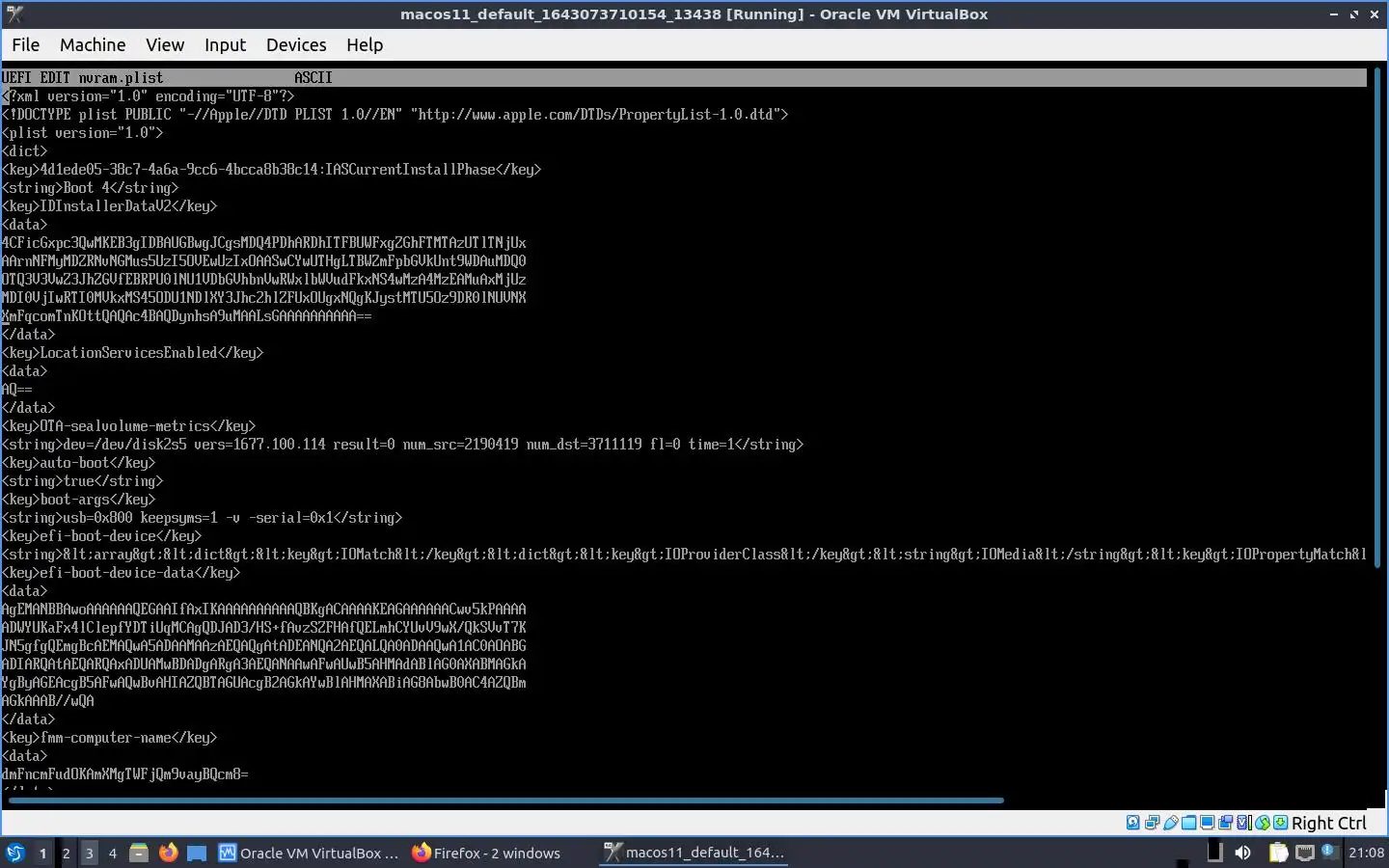The height and width of the screenshot is (868, 1389).
Task: Click the display status icon
Action: [1207, 823]
